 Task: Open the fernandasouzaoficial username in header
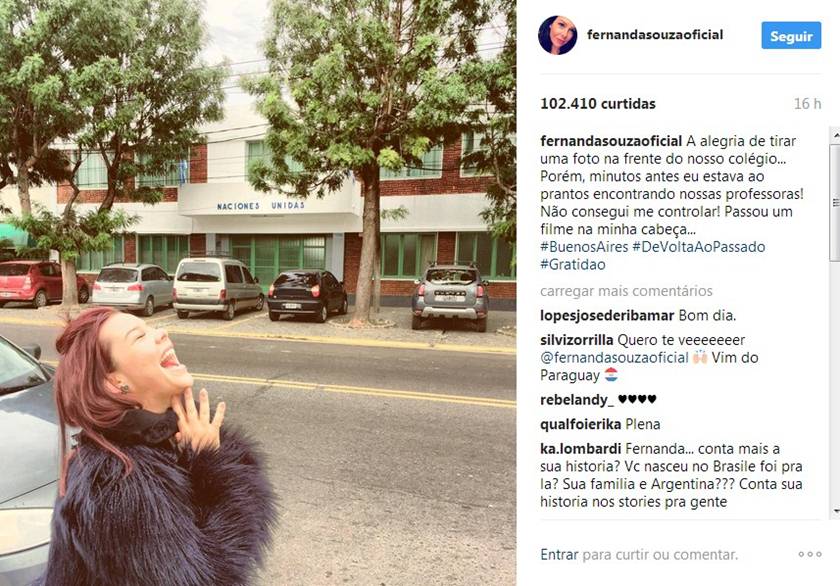(x=655, y=35)
